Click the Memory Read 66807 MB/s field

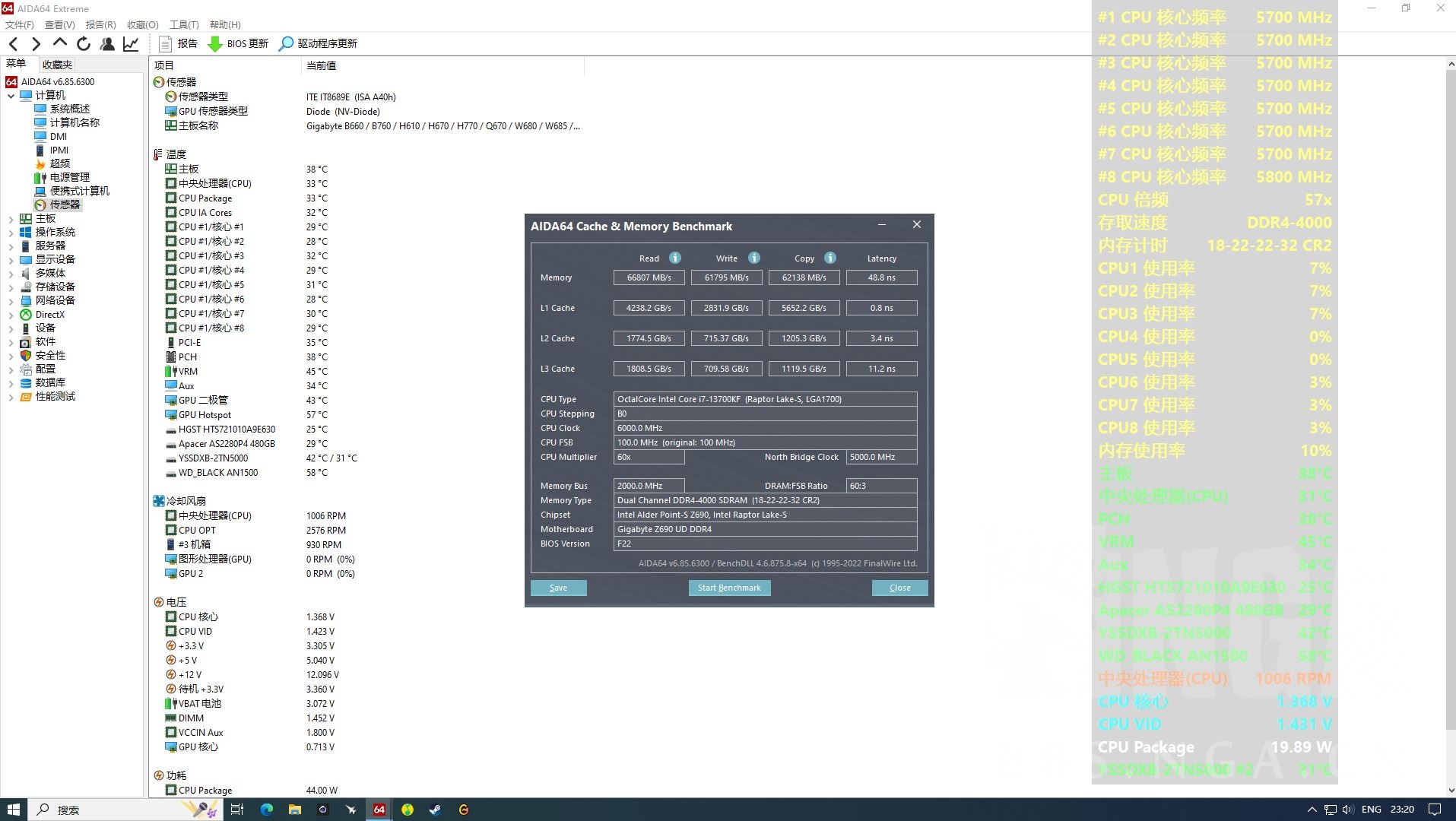click(x=649, y=277)
